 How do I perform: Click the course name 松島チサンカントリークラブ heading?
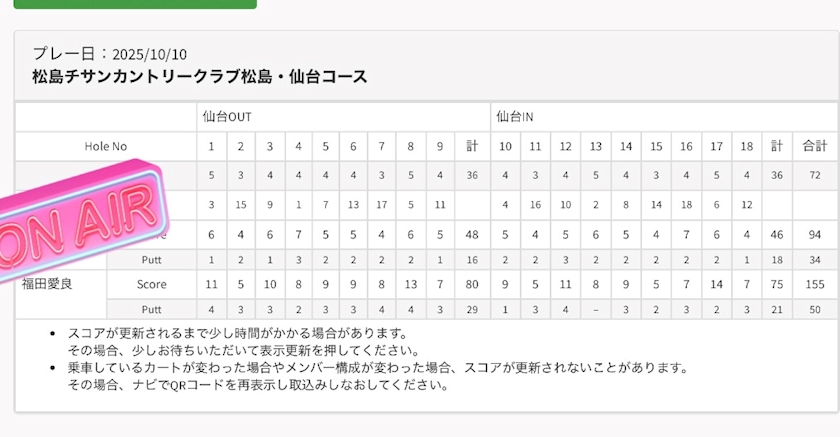(x=199, y=76)
